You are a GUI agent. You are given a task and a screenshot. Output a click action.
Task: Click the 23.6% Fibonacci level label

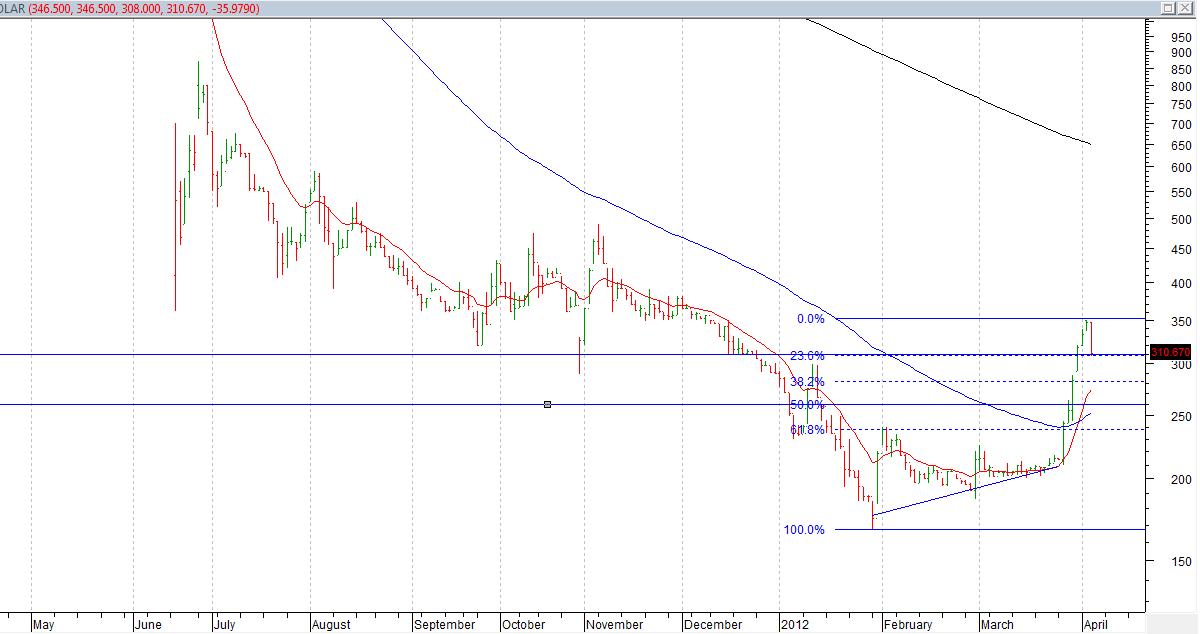coord(807,356)
